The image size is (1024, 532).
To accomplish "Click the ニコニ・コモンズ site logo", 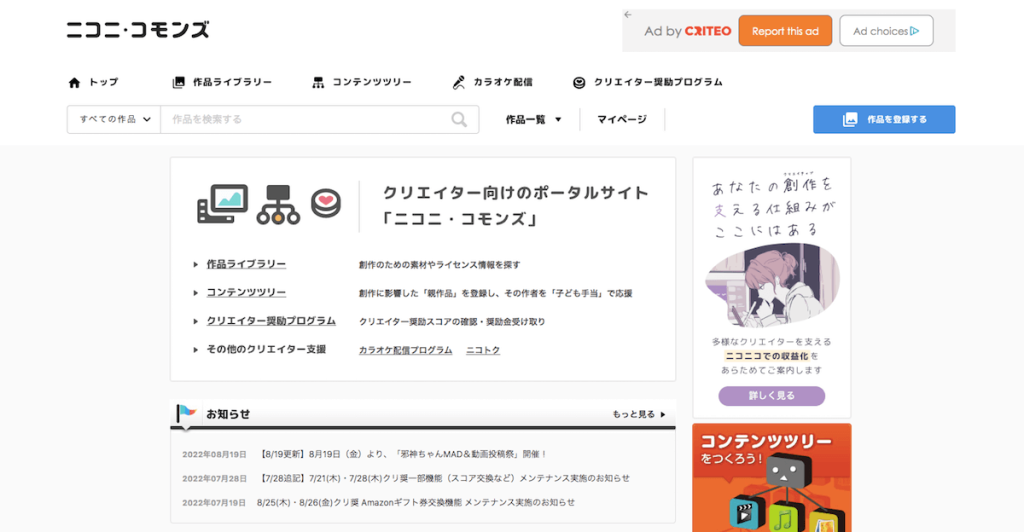I will point(138,30).
